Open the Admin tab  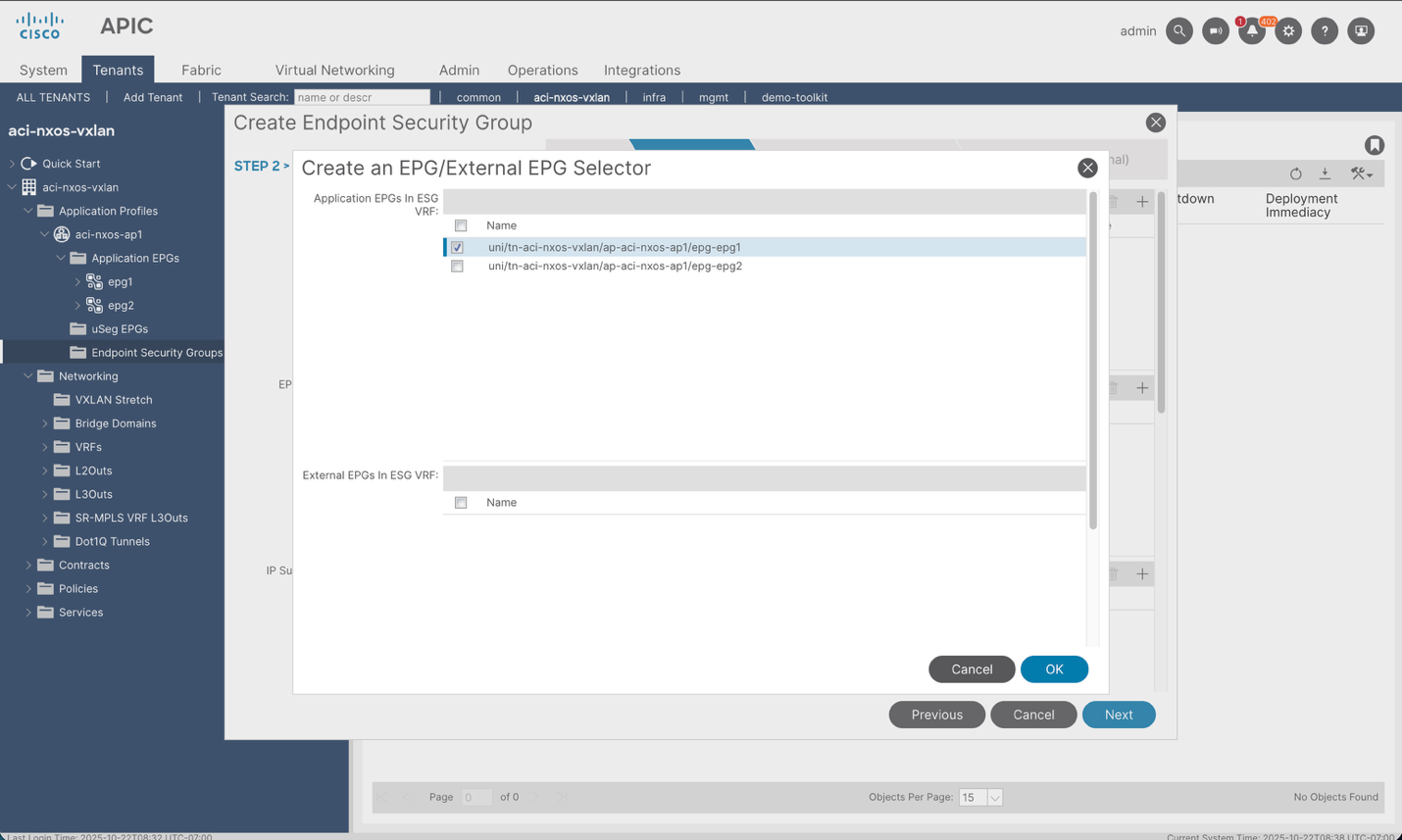[x=459, y=70]
